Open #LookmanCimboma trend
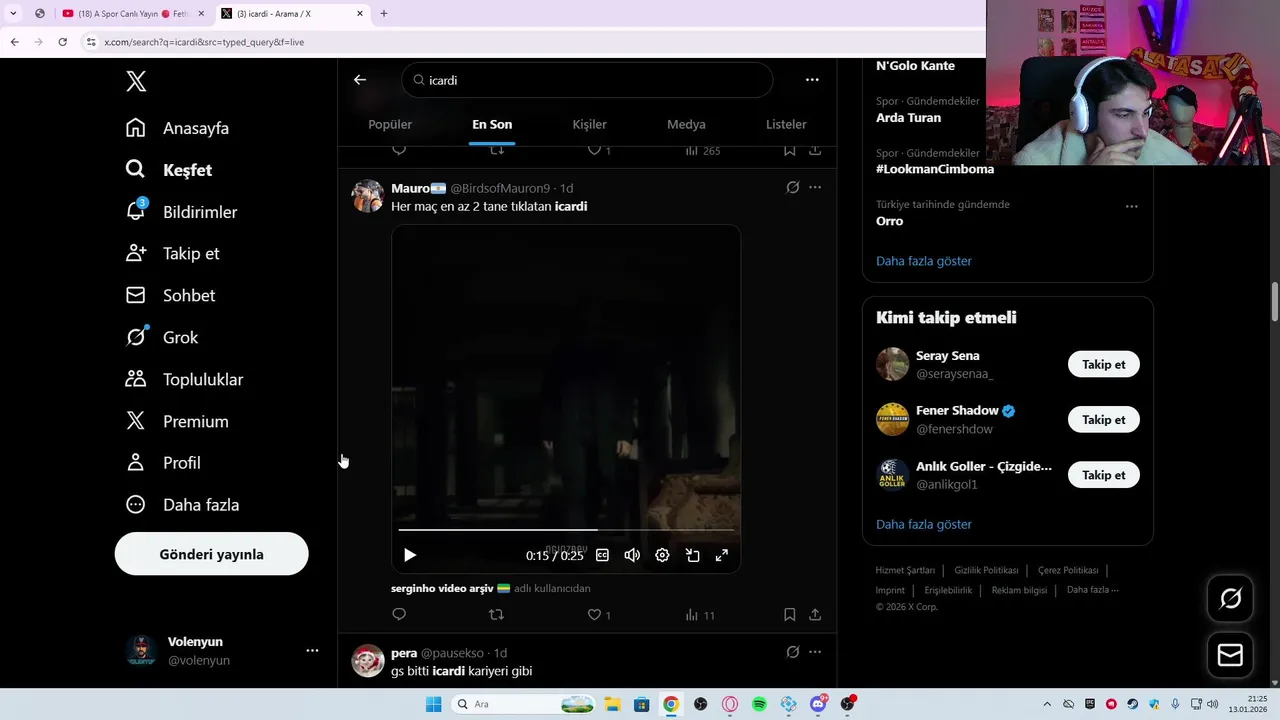The height and width of the screenshot is (720, 1280). [x=935, y=169]
